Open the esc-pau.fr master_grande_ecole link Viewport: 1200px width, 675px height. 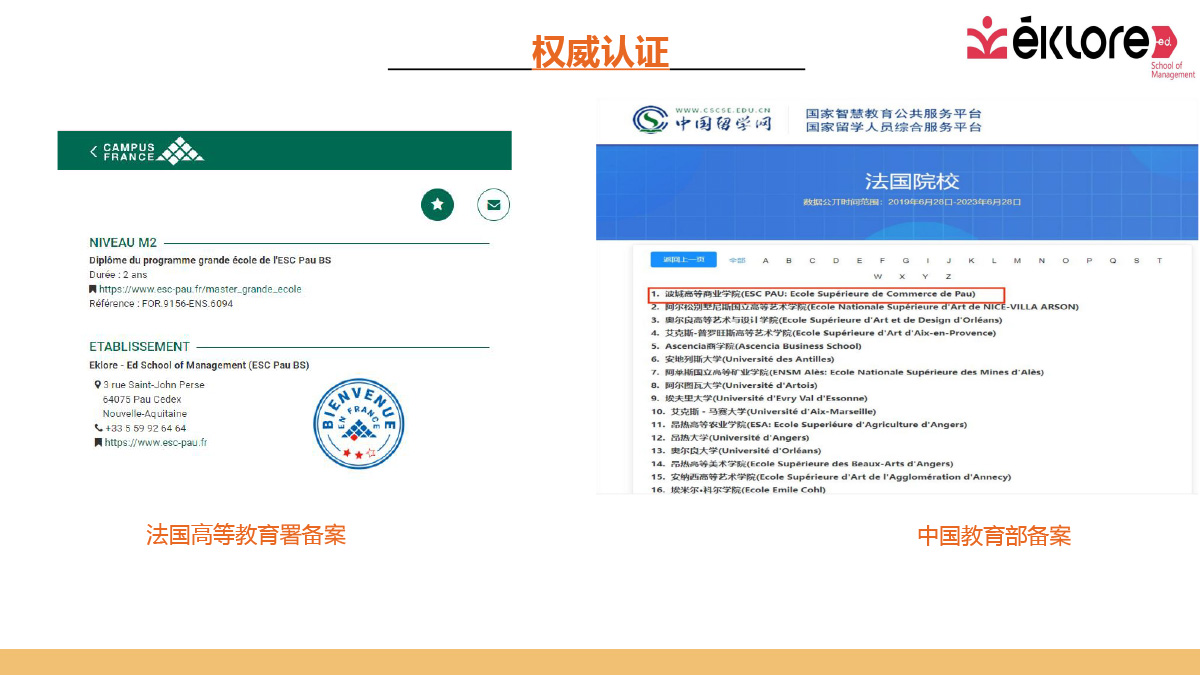click(200, 289)
